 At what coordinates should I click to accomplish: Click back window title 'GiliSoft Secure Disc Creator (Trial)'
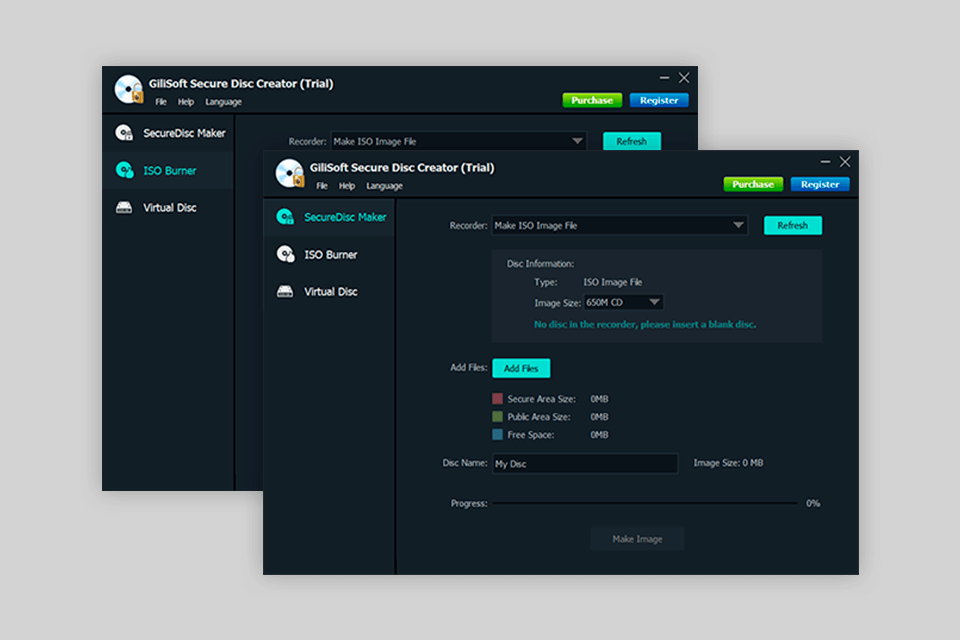pyautogui.click(x=241, y=84)
